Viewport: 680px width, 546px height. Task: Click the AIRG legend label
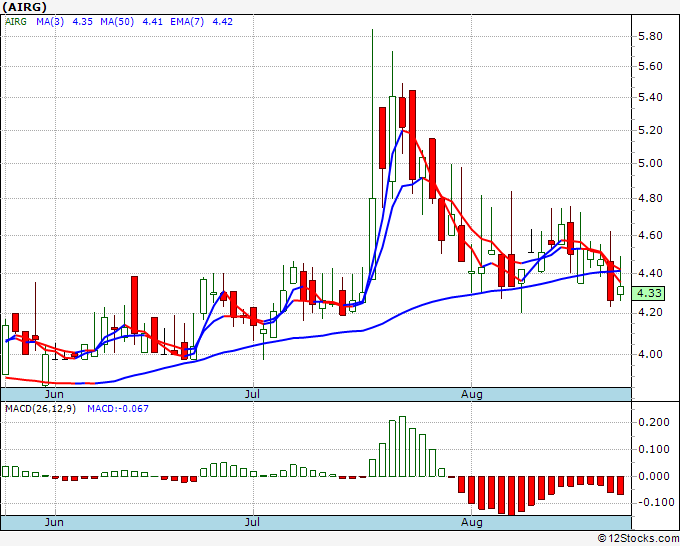[16, 21]
